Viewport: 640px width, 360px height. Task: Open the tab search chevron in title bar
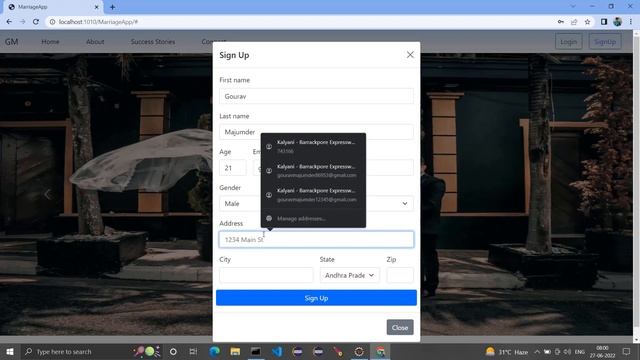pos(573,7)
